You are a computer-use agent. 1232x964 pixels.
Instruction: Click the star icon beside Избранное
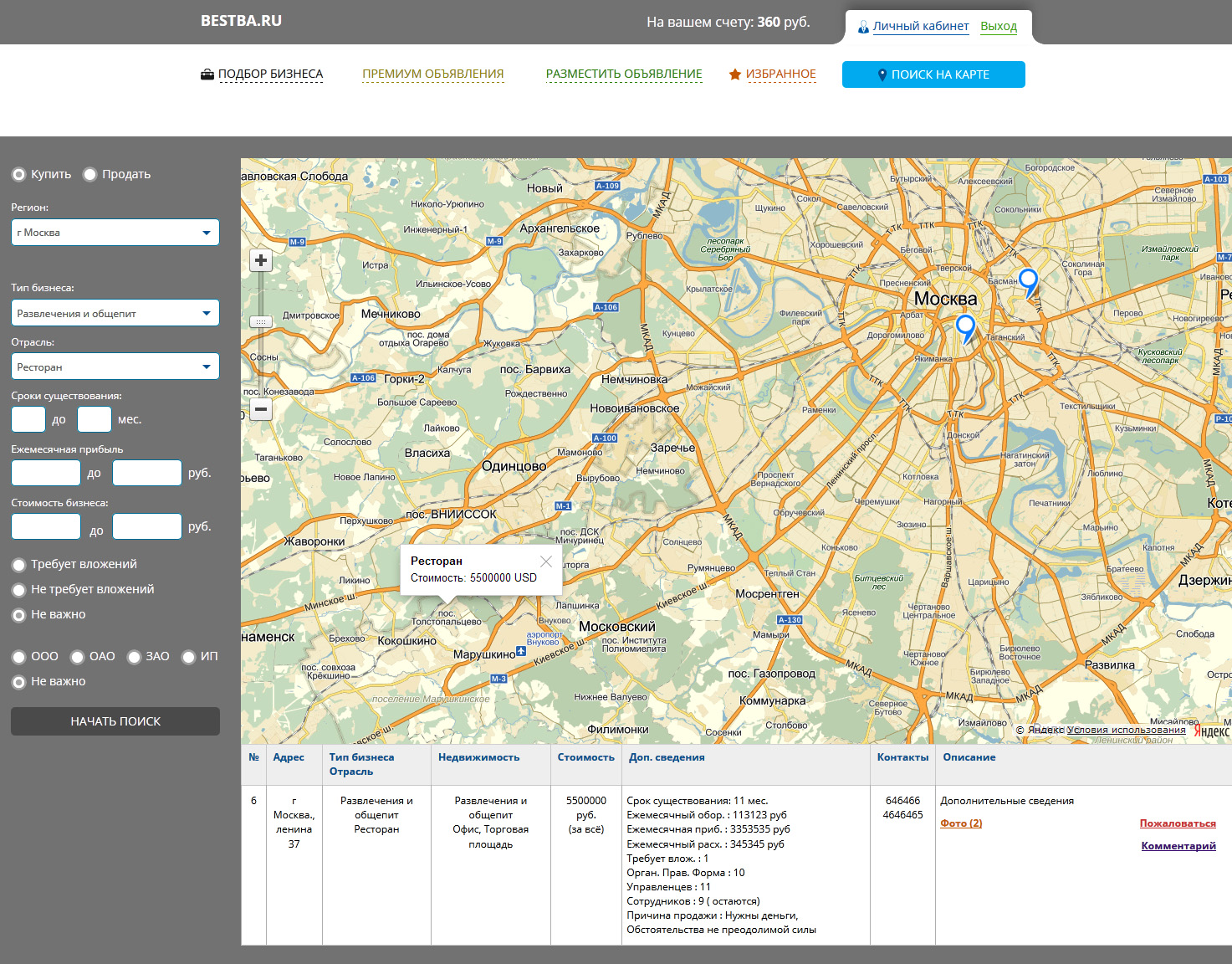point(735,74)
